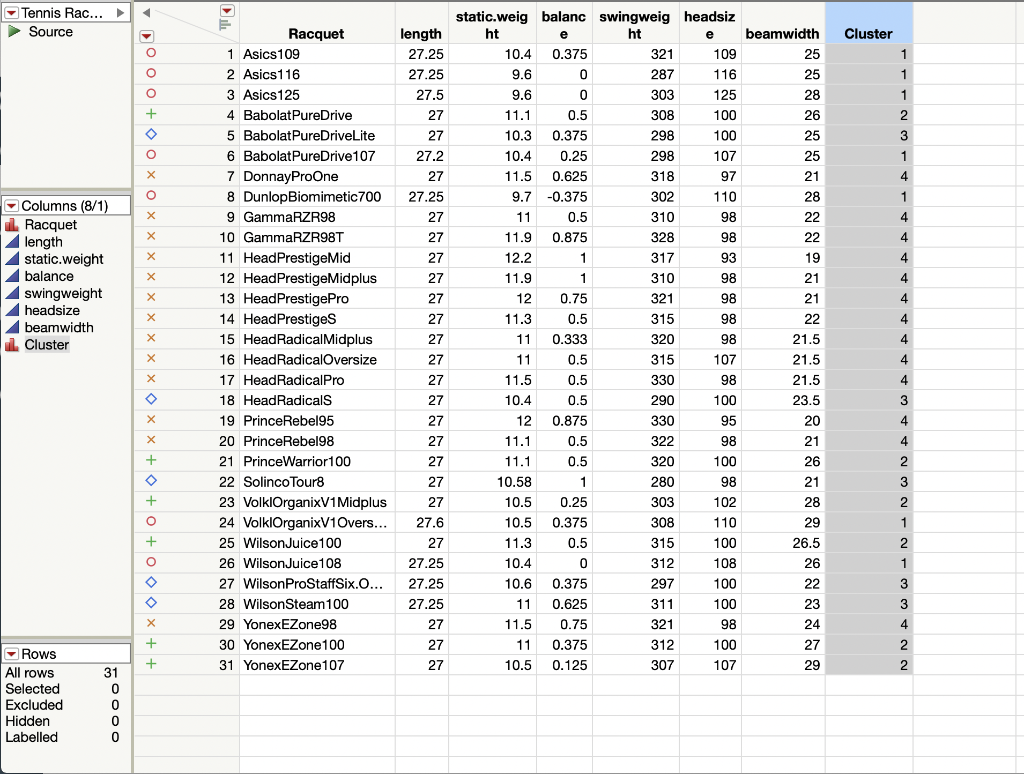Click the Asics109 cell
1024x774 pixels.
click(x=271, y=54)
